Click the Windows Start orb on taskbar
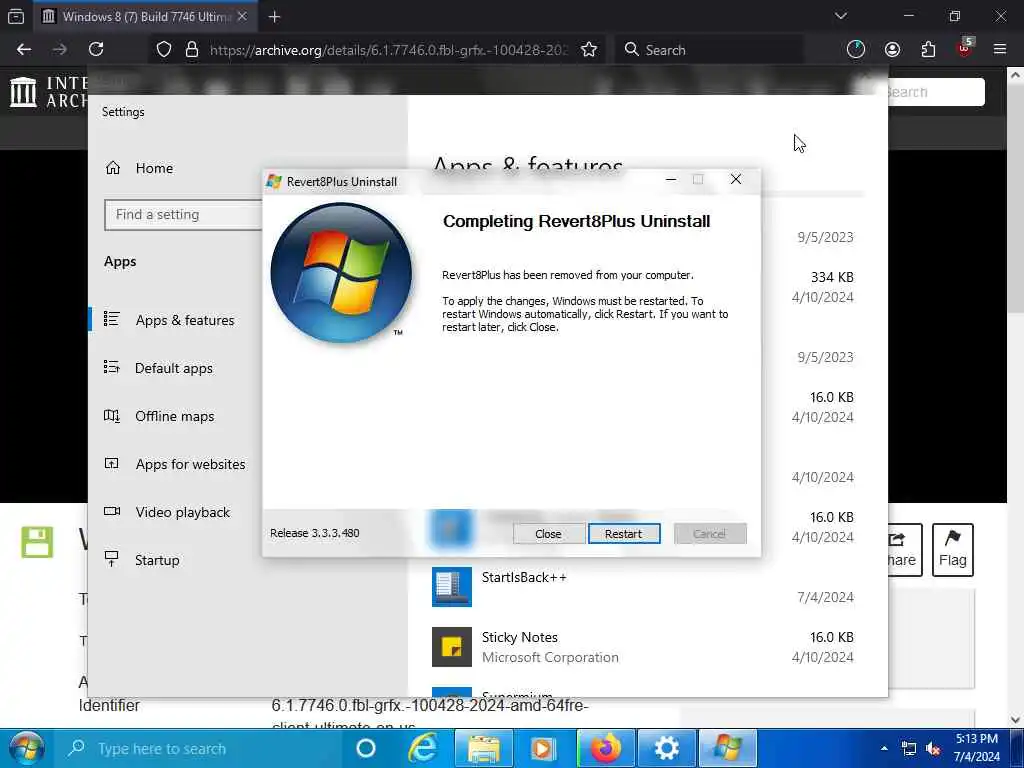 click(x=27, y=748)
